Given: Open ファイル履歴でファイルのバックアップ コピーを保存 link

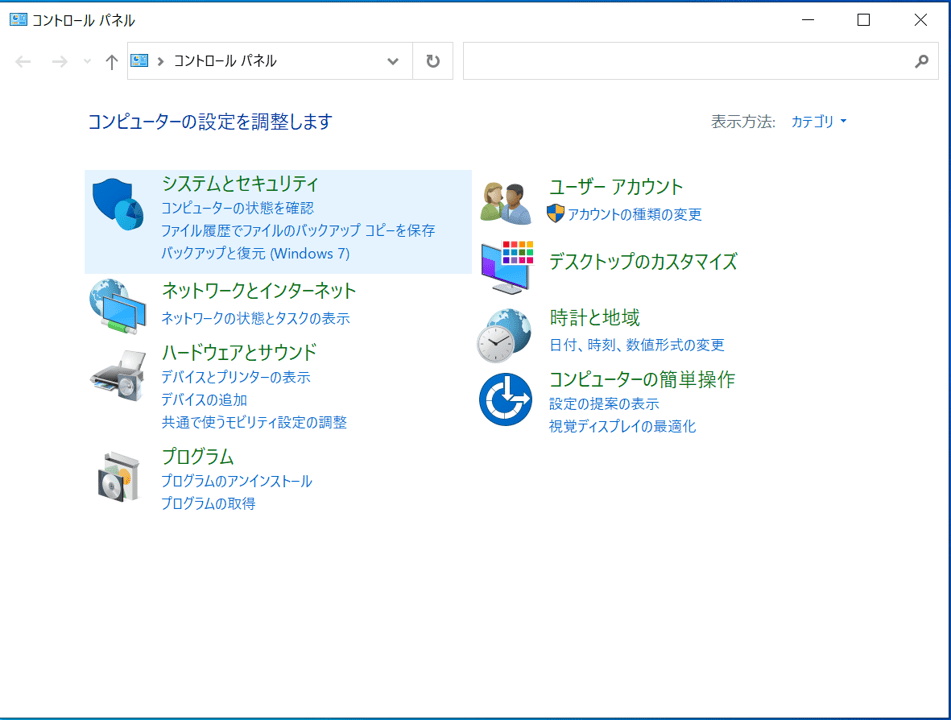Looking at the screenshot, I should (x=298, y=230).
